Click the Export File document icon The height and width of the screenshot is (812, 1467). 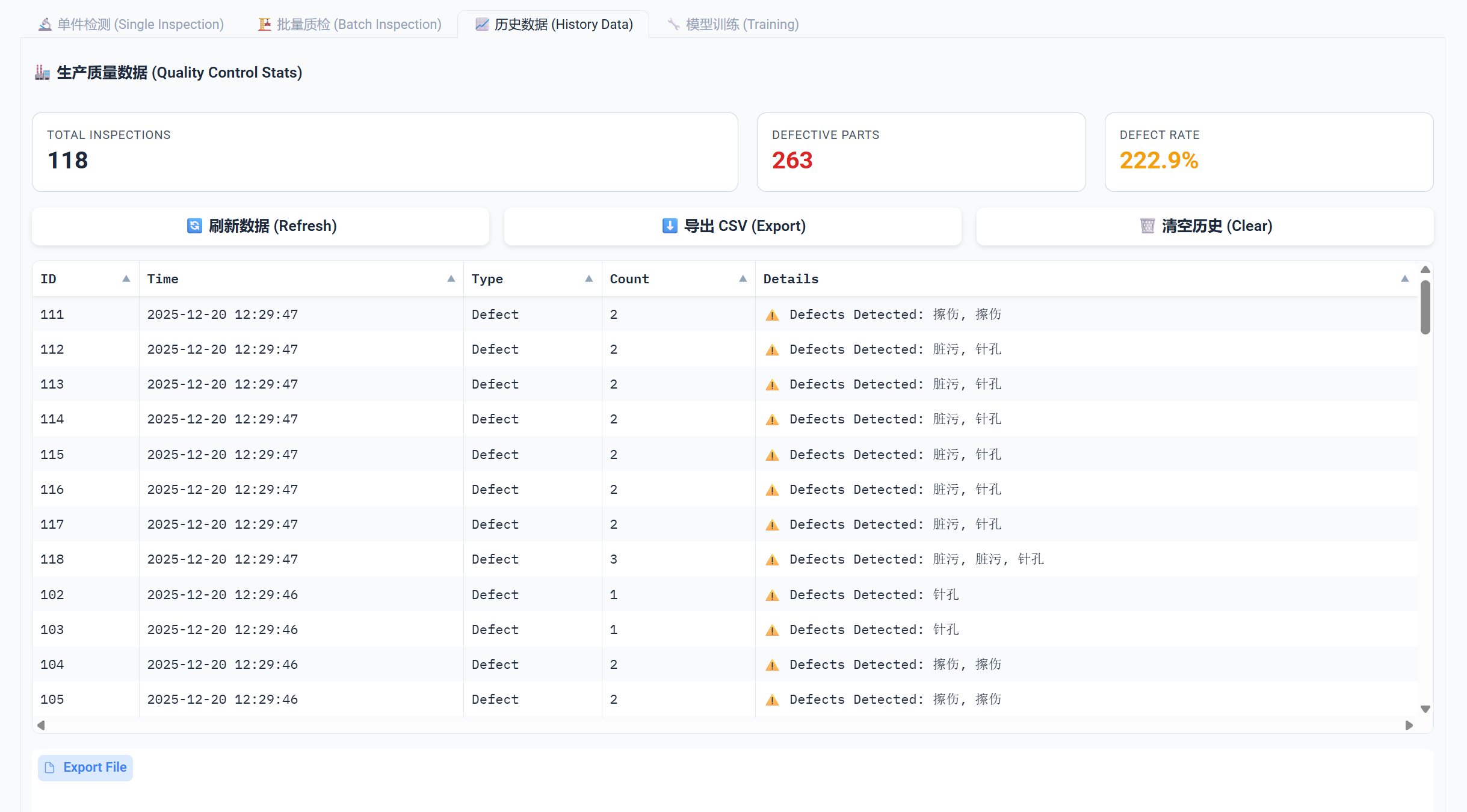tap(50, 767)
